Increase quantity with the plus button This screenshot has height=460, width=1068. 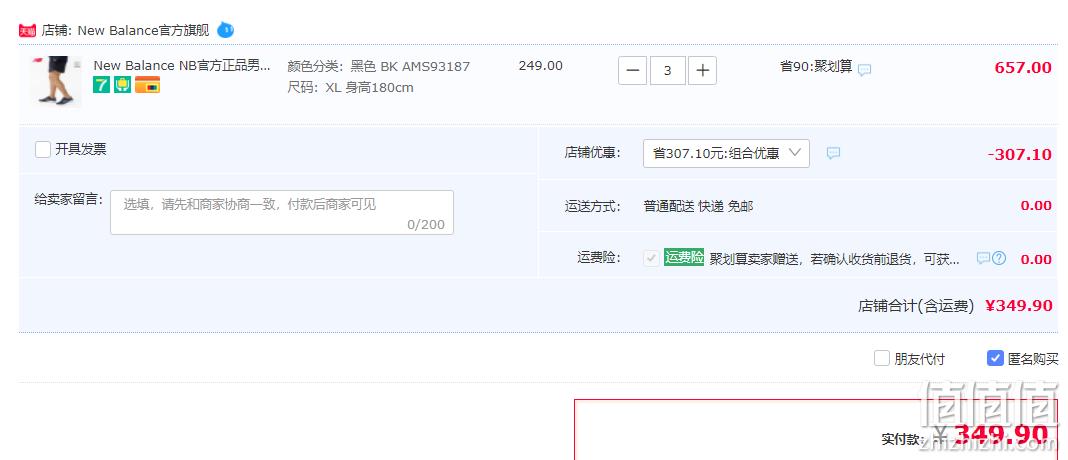pyautogui.click(x=702, y=70)
